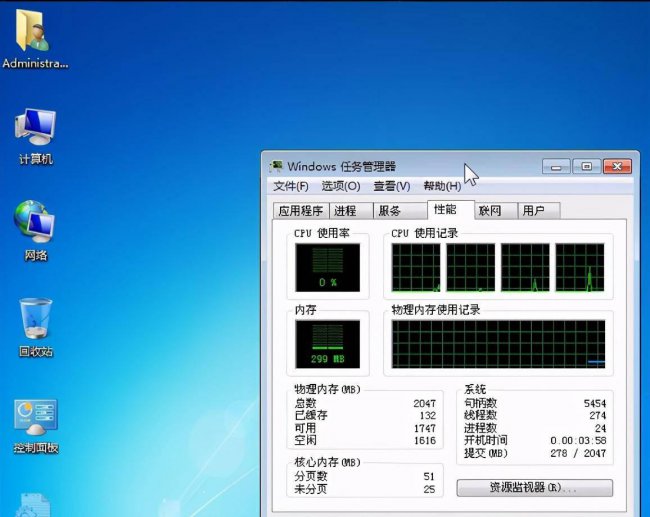This screenshot has width=650, height=517.
Task: Click the 分页数 value 51
Action: coord(429,476)
